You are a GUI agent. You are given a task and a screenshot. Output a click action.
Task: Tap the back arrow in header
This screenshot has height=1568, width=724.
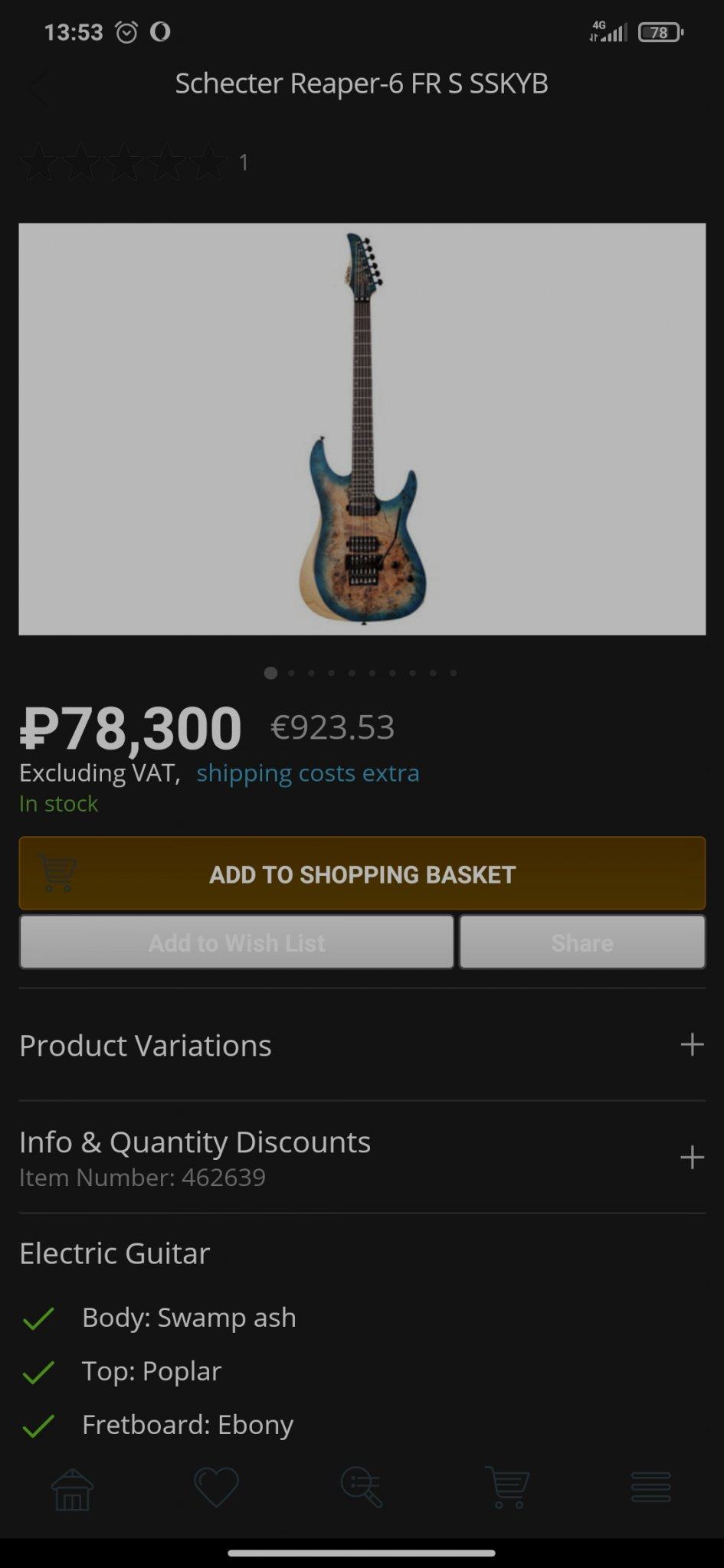[x=37, y=87]
